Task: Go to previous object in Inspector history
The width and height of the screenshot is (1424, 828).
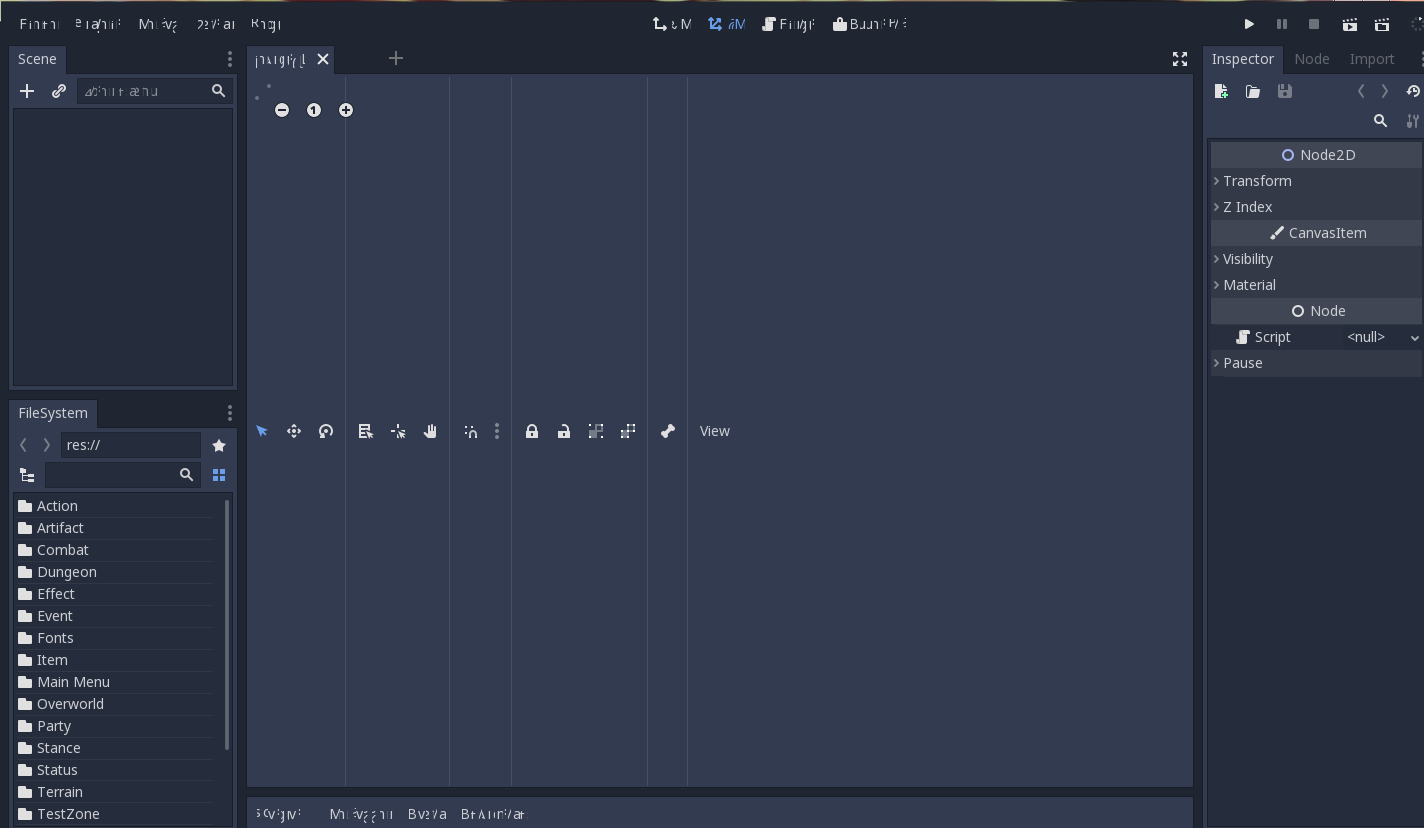Action: (x=1361, y=91)
